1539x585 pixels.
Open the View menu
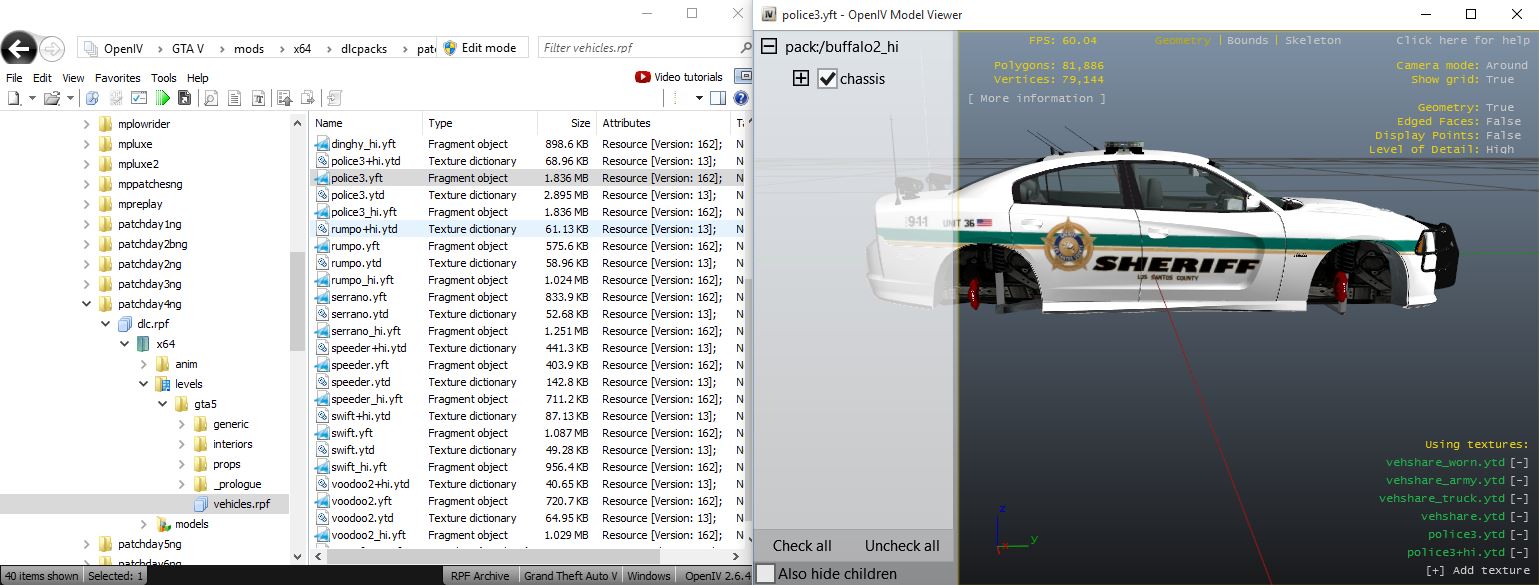coord(73,77)
